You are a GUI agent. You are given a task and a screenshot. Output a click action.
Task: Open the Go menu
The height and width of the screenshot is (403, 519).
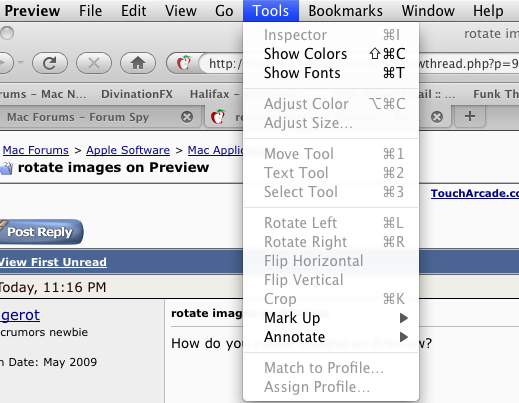point(224,11)
